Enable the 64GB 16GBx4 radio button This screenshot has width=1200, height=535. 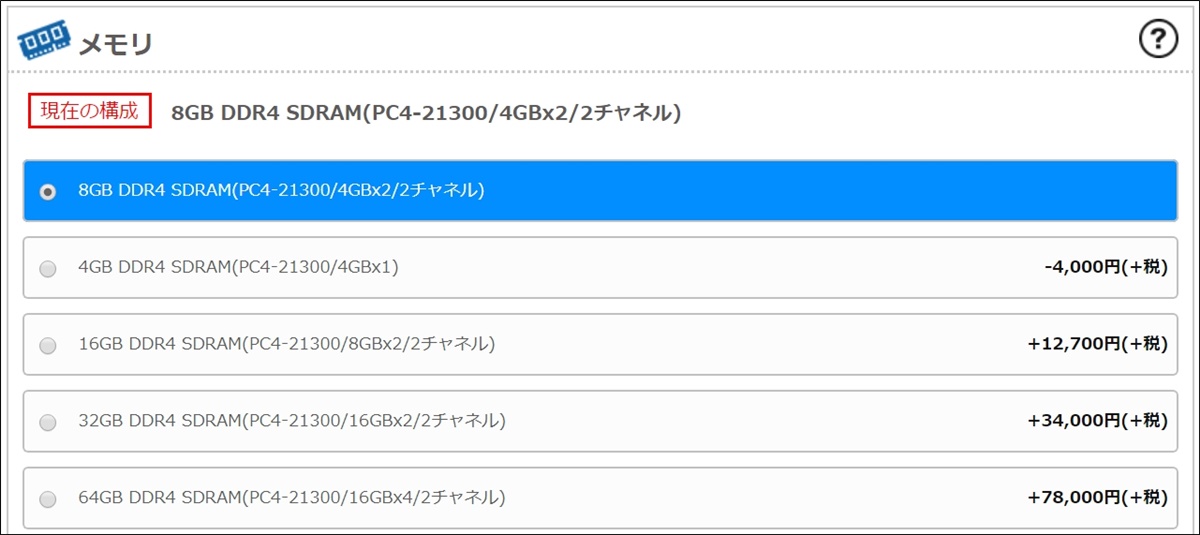47,498
